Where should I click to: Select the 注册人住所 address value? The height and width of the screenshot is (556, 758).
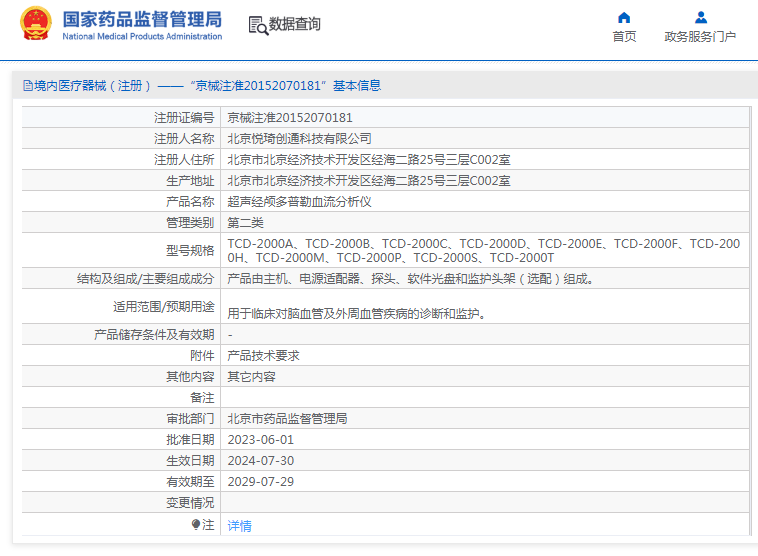pyautogui.click(x=369, y=160)
